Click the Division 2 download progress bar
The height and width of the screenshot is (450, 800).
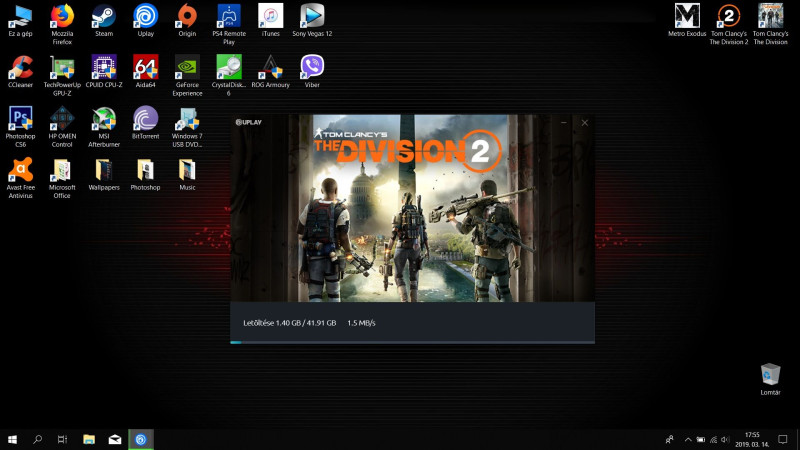tap(412, 342)
